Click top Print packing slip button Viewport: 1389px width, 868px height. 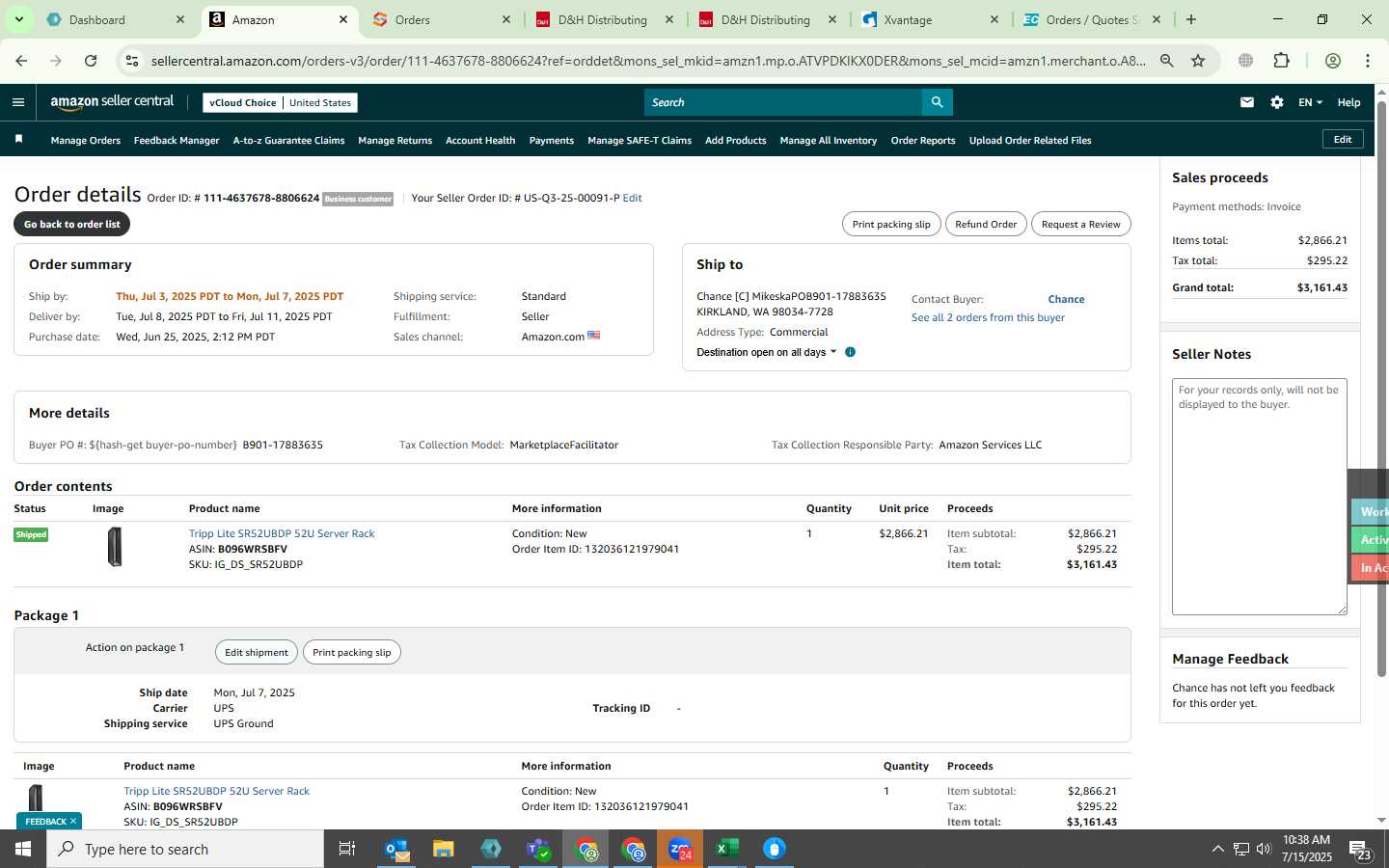tap(891, 224)
